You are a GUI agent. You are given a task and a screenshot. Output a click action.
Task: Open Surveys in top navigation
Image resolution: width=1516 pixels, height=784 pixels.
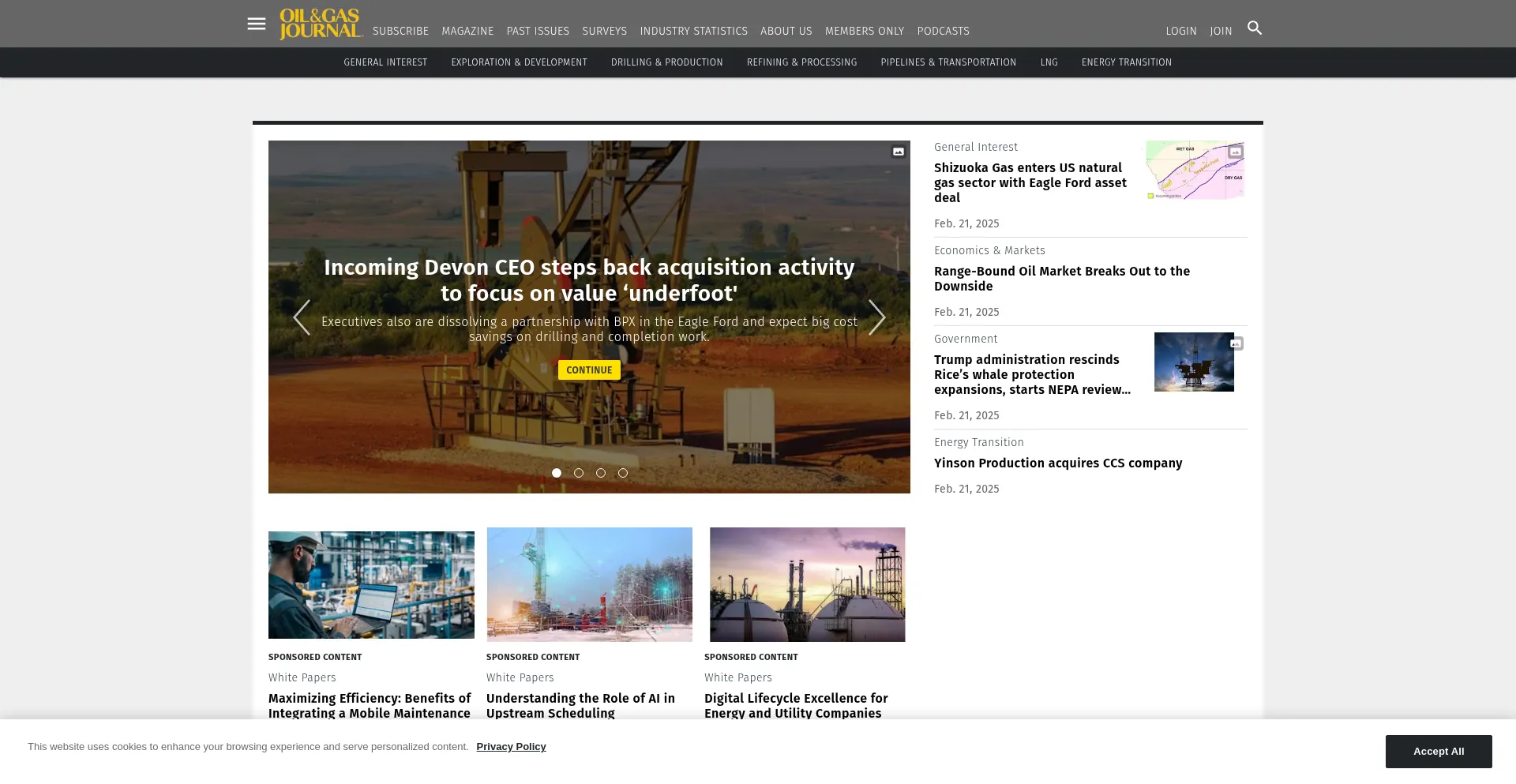pos(604,31)
